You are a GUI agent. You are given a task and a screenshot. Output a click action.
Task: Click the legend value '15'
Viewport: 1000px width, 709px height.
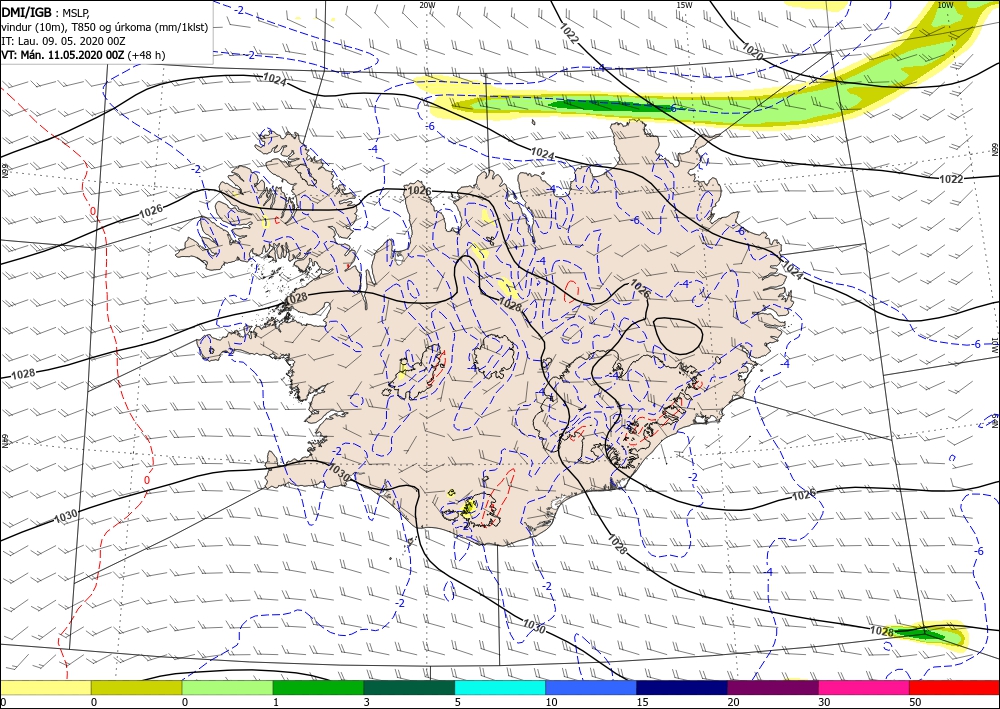(642, 702)
